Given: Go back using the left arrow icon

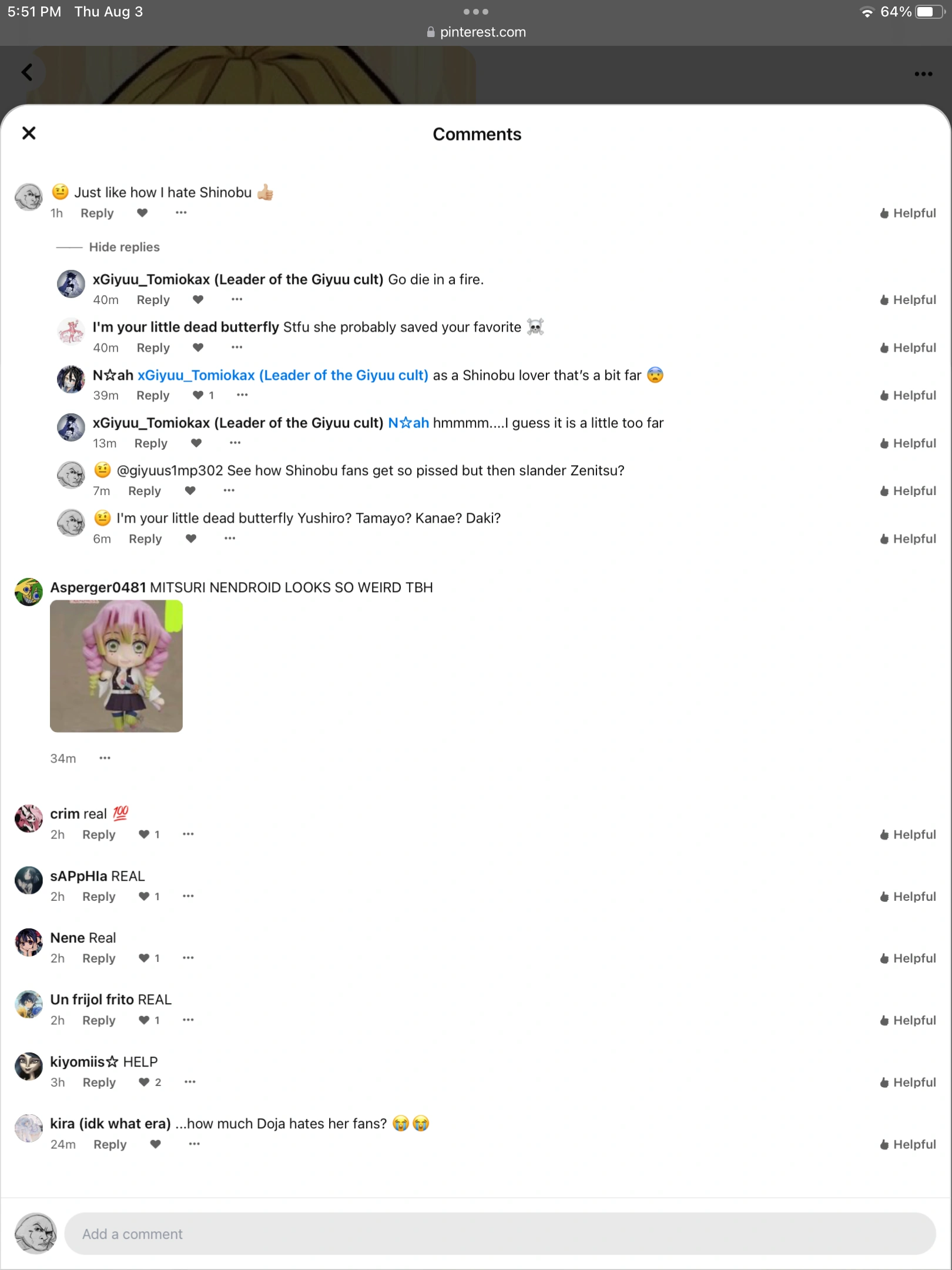Looking at the screenshot, I should (x=27, y=72).
